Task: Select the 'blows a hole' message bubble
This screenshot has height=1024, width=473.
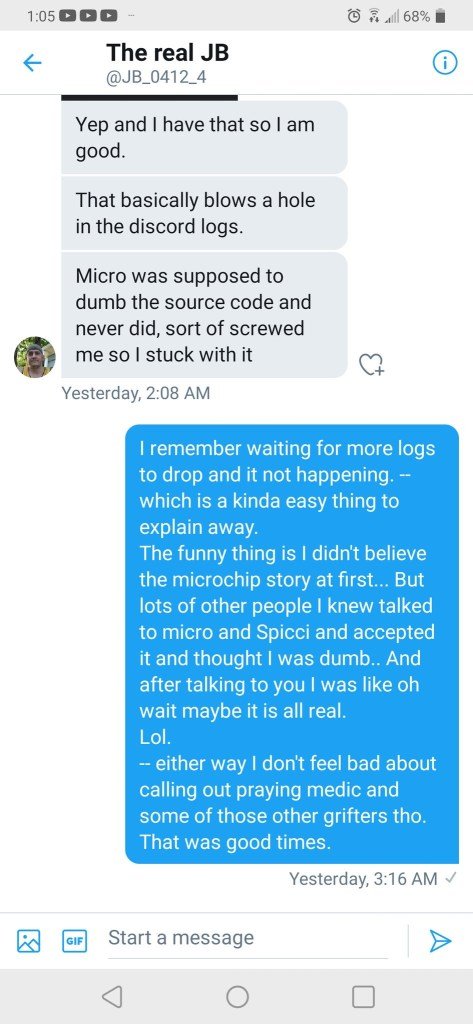Action: click(x=204, y=213)
